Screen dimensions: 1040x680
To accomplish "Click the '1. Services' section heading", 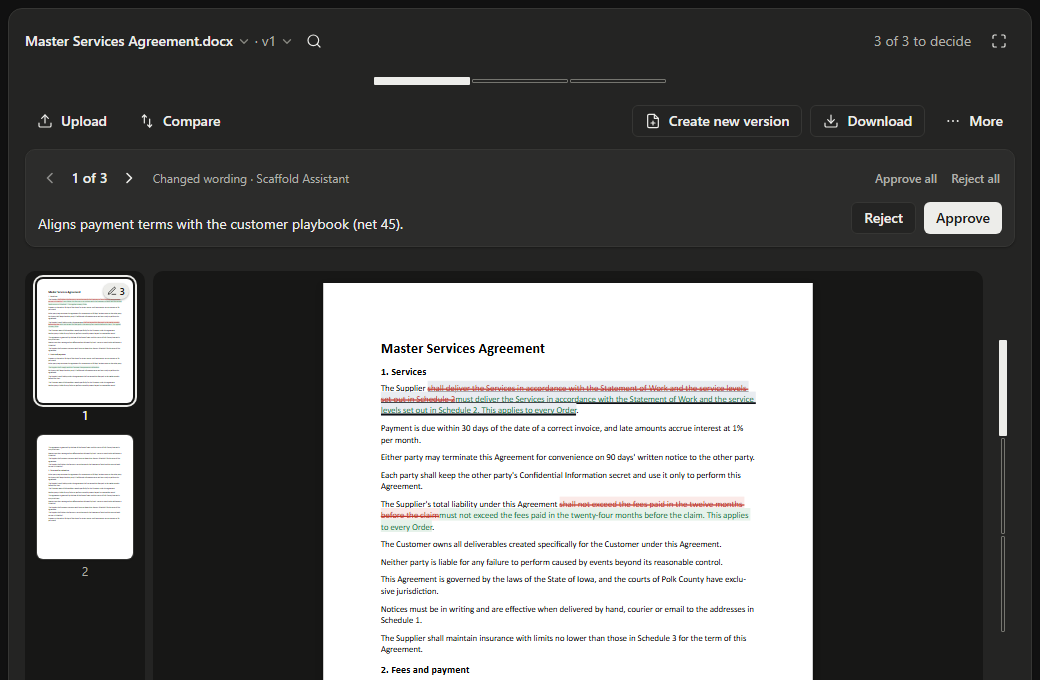I will (403, 372).
